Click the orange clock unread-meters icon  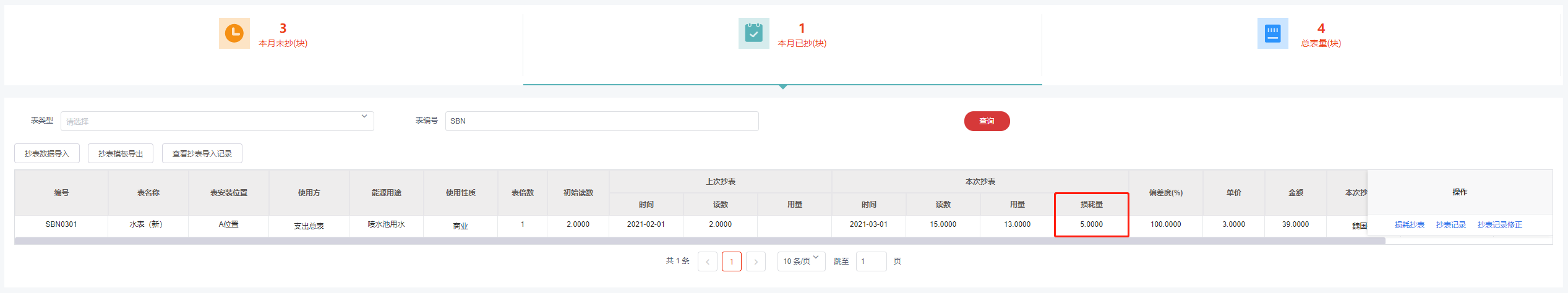[234, 33]
